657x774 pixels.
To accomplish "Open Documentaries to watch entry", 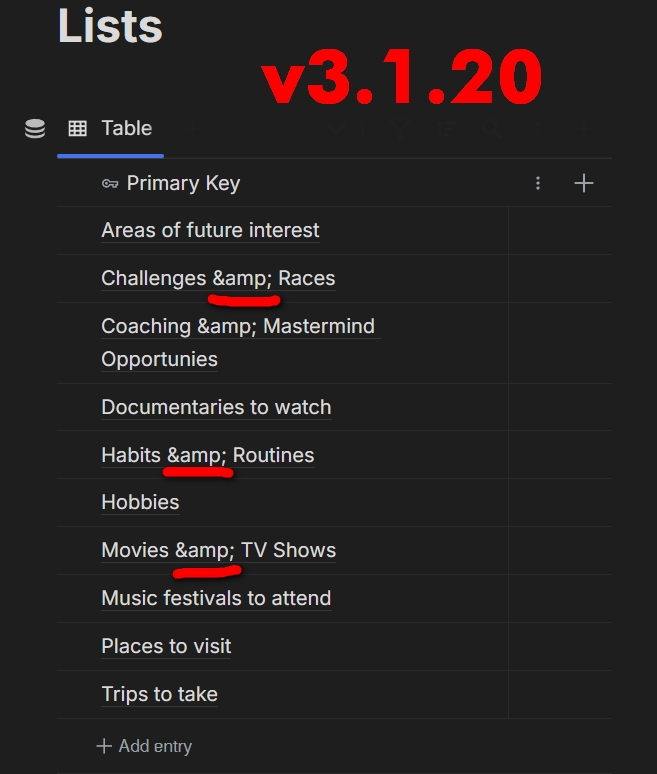I will click(x=216, y=407).
